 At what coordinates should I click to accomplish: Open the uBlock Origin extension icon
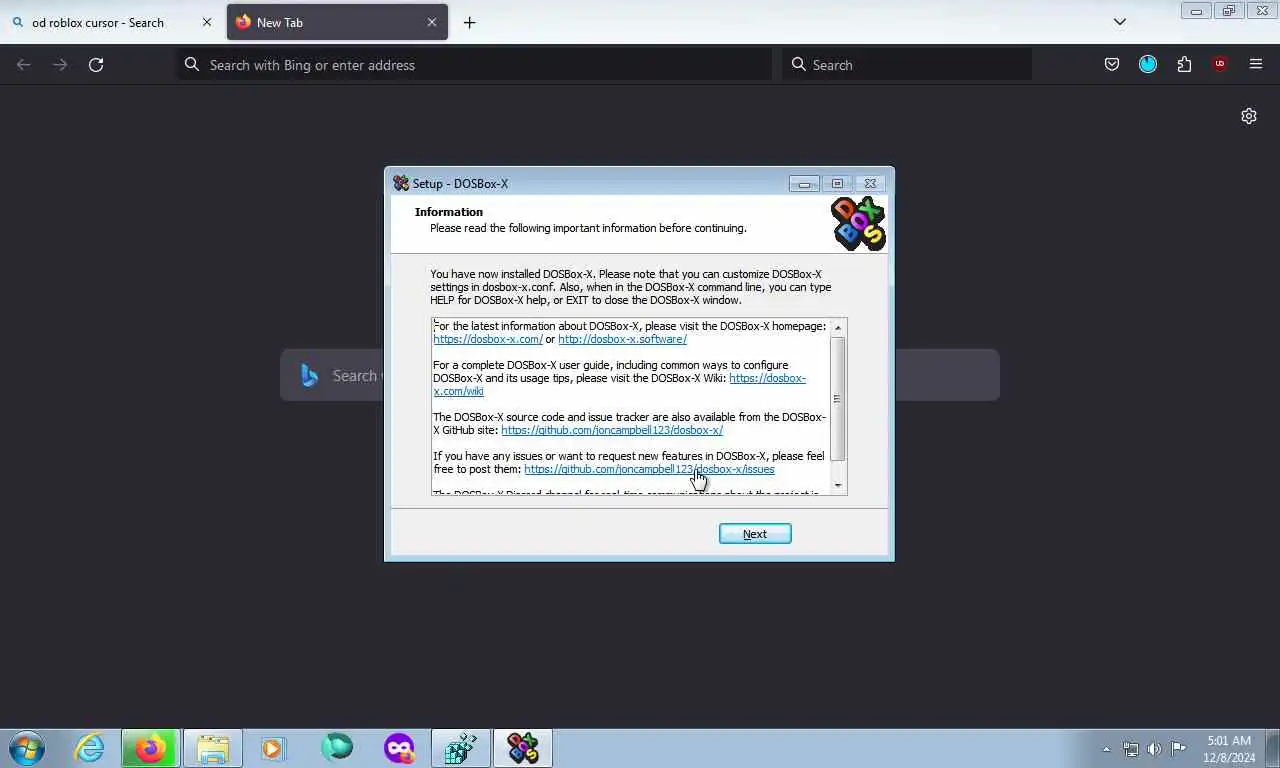coord(1220,65)
